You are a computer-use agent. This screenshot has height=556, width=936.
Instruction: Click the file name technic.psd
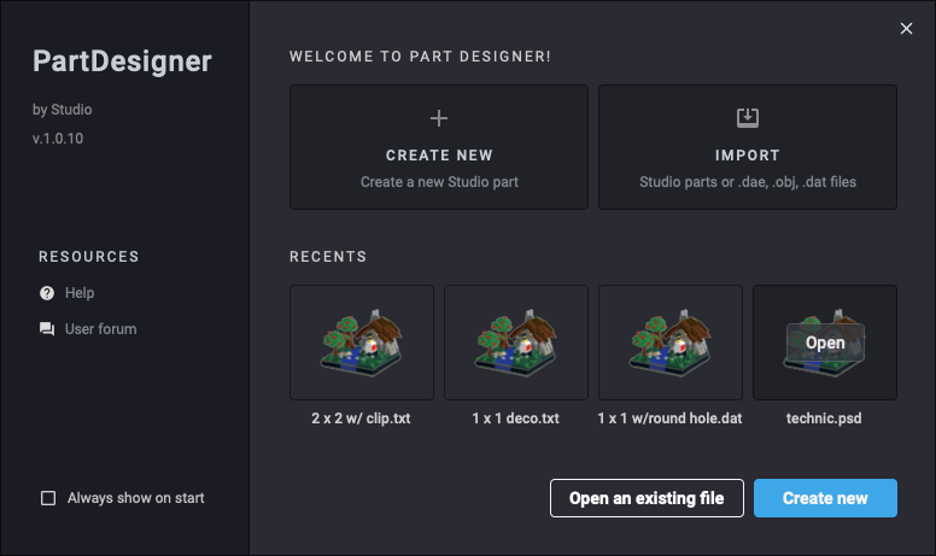click(824, 419)
